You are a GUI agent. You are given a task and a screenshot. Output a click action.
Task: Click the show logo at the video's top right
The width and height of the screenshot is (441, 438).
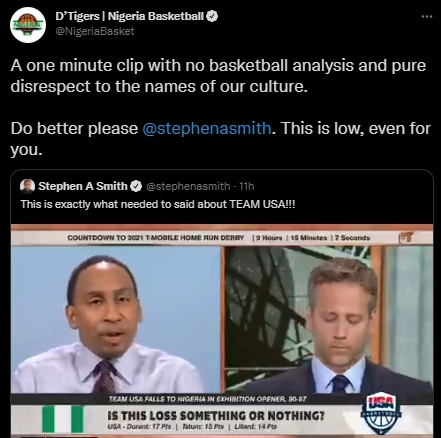[406, 237]
